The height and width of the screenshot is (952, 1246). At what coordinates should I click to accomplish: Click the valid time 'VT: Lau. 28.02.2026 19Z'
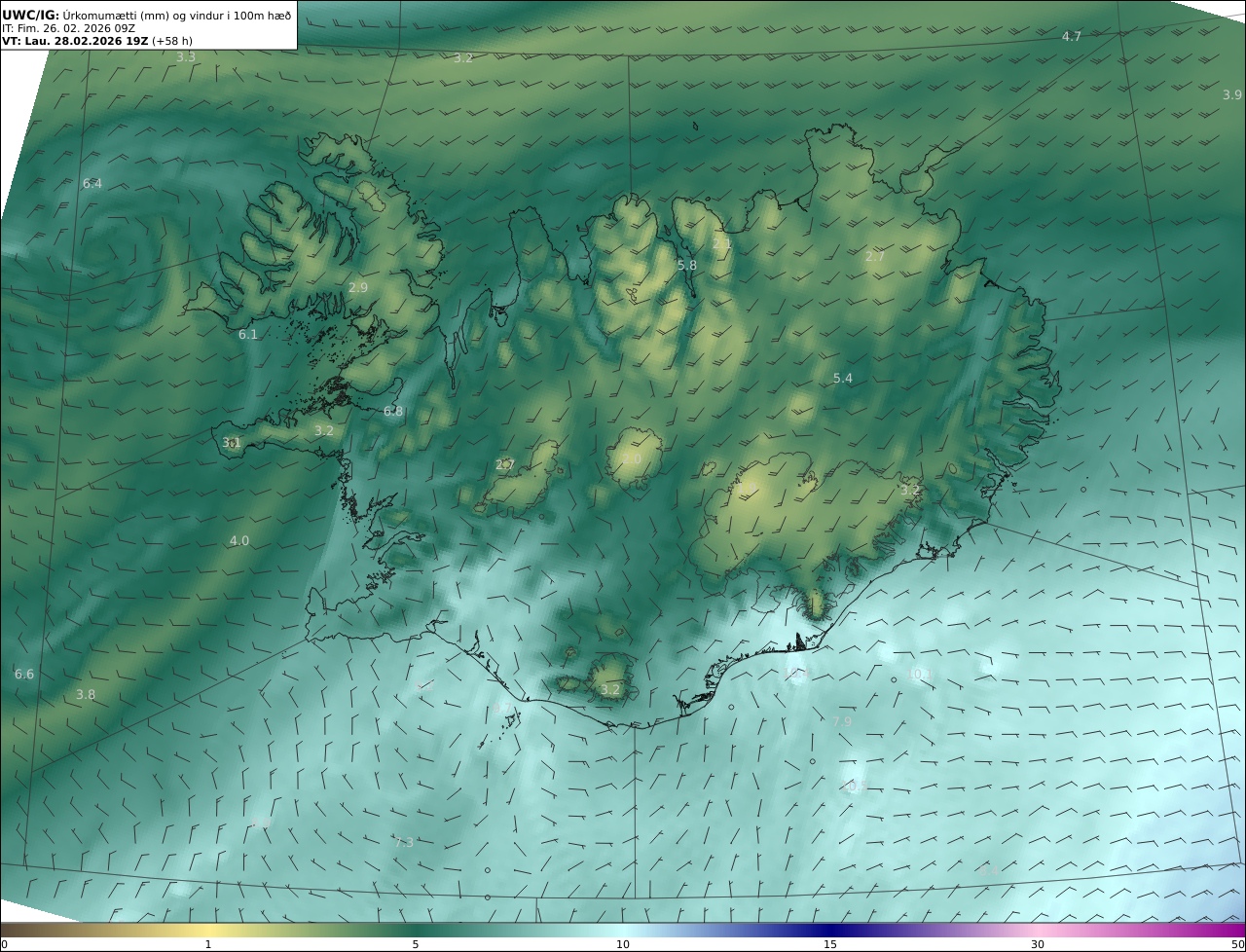75,41
